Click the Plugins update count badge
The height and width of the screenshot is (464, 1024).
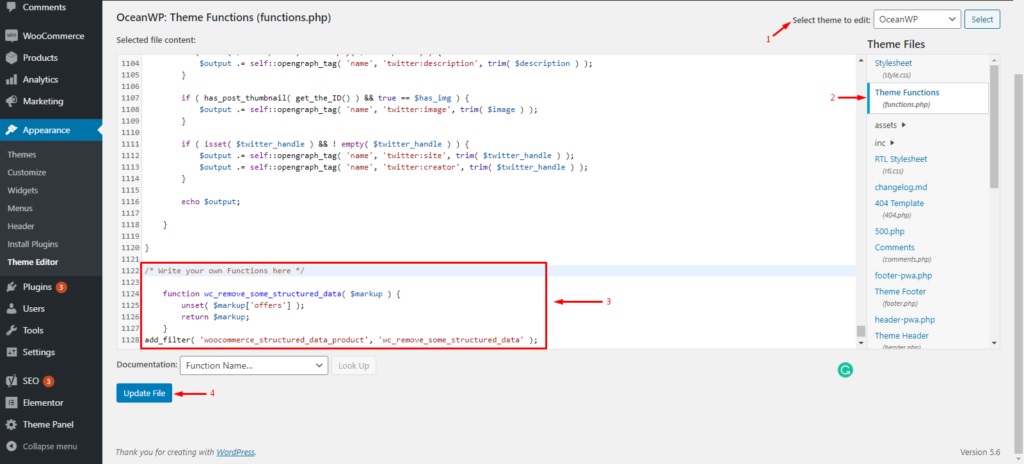61,287
